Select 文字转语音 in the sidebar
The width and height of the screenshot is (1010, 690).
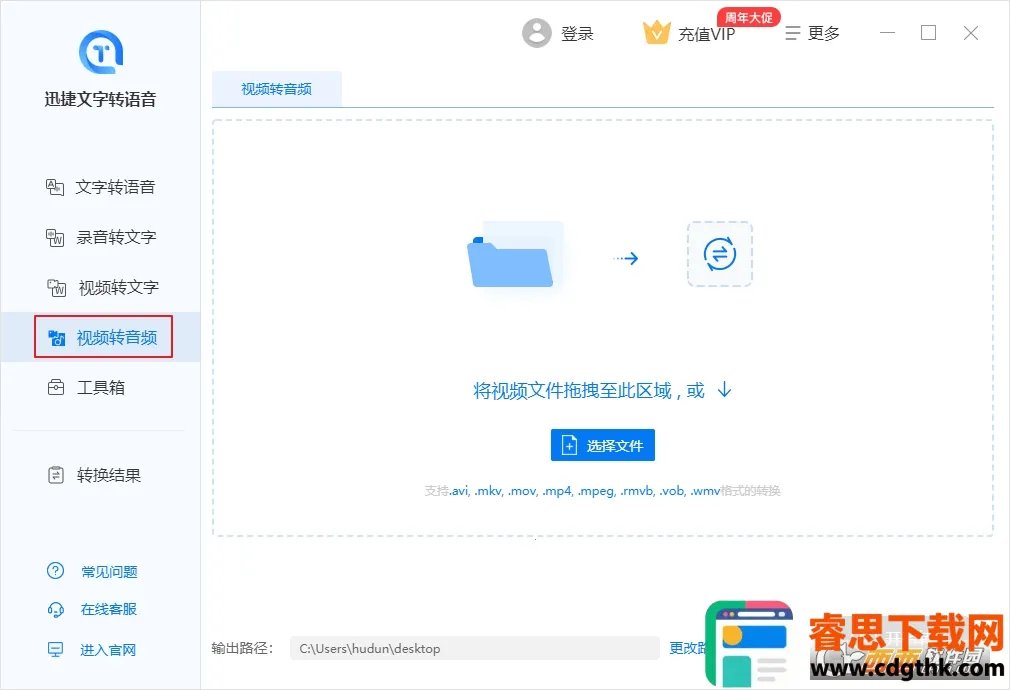coord(115,187)
